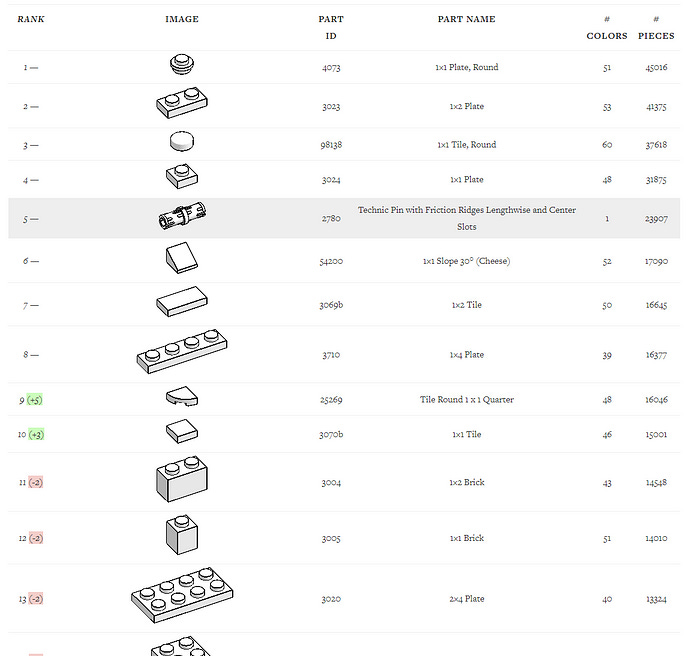Select the highlighted Technic Pin row name
The image size is (700, 656).
tap(467, 218)
